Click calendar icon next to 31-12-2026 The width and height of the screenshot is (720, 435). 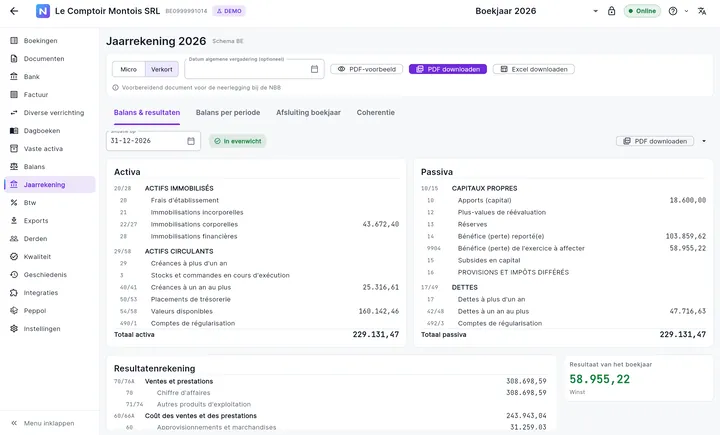191,141
